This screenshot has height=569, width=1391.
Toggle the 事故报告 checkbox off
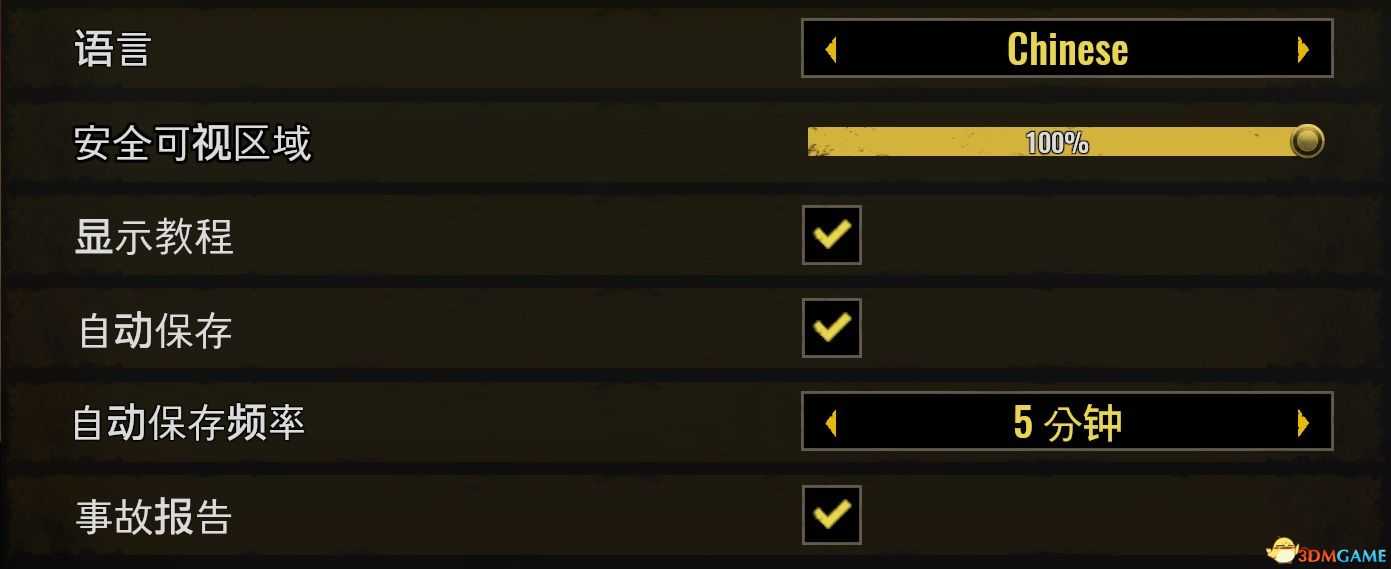coord(831,515)
